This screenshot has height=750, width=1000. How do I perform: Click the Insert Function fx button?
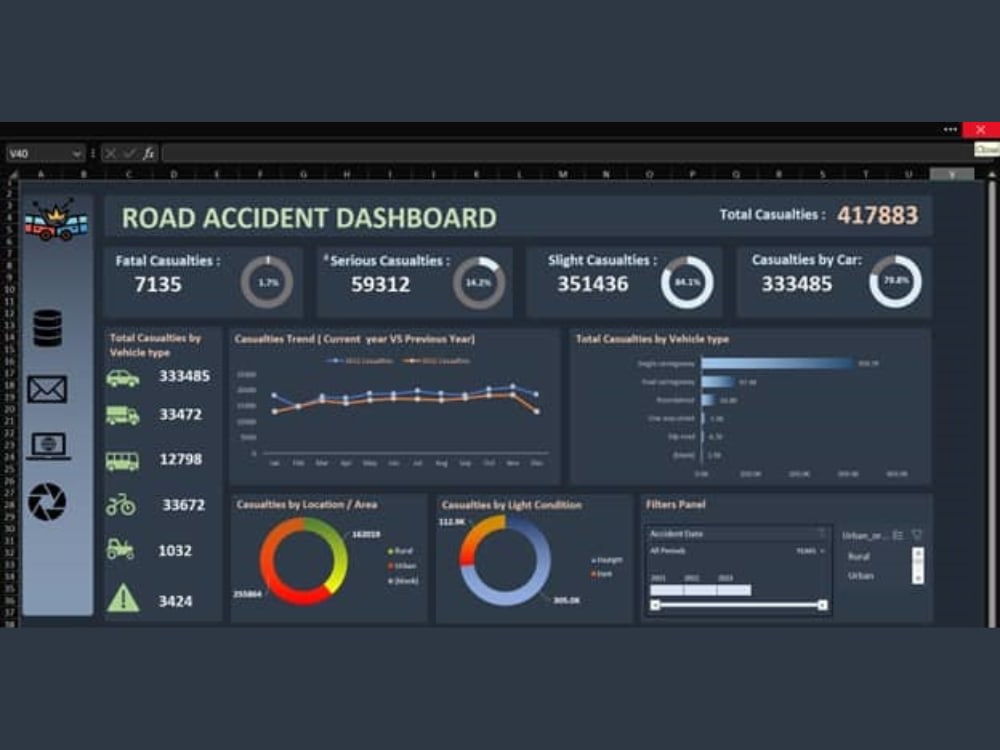click(148, 153)
